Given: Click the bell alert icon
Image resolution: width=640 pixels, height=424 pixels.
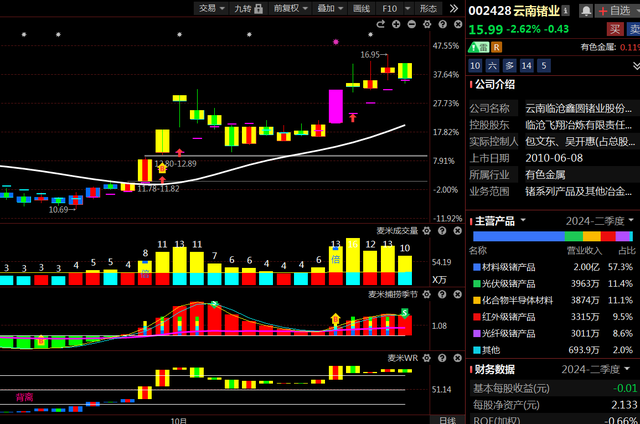Looking at the screenshot, I should (586, 11).
